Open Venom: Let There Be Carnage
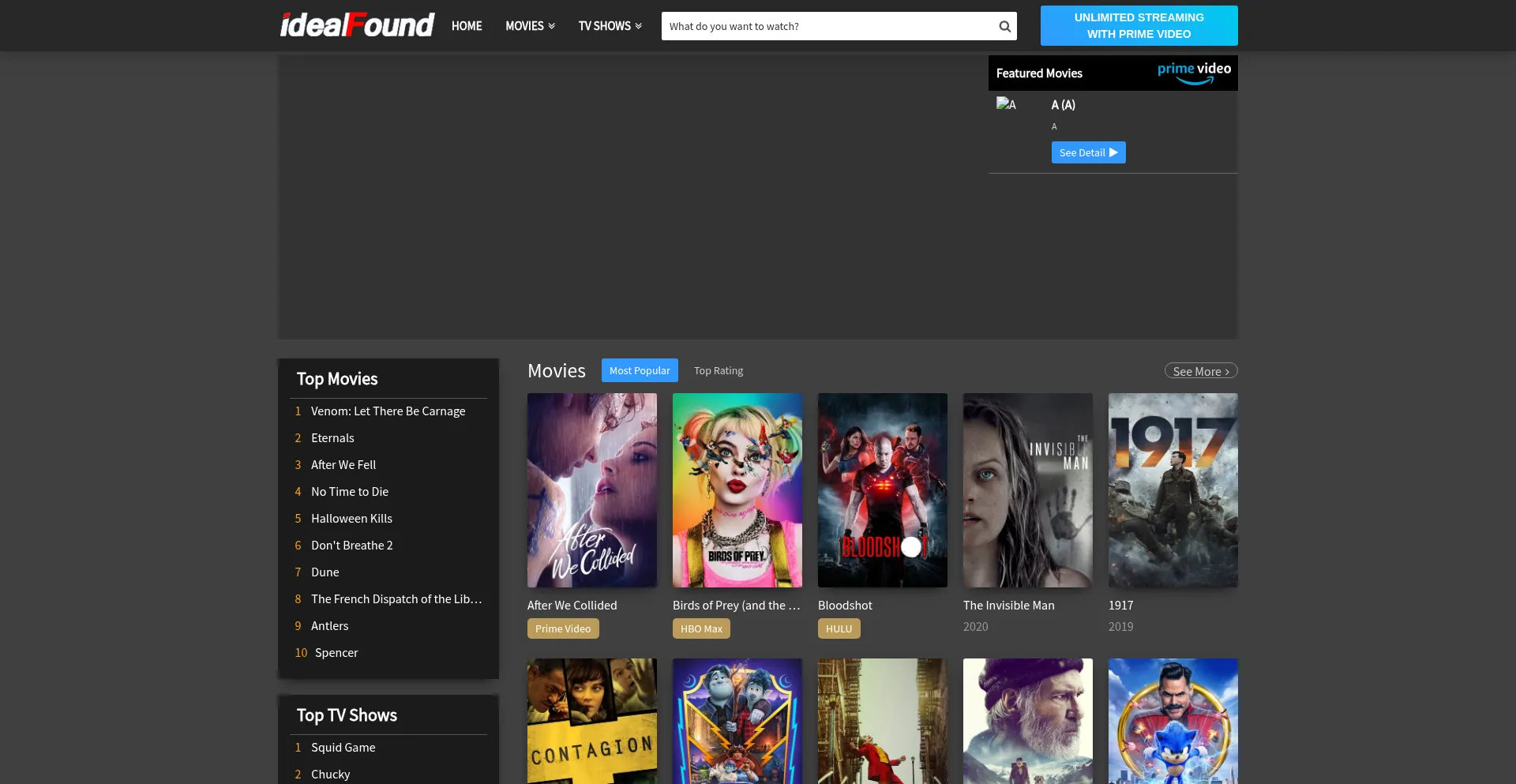This screenshot has width=1516, height=784. coord(388,411)
